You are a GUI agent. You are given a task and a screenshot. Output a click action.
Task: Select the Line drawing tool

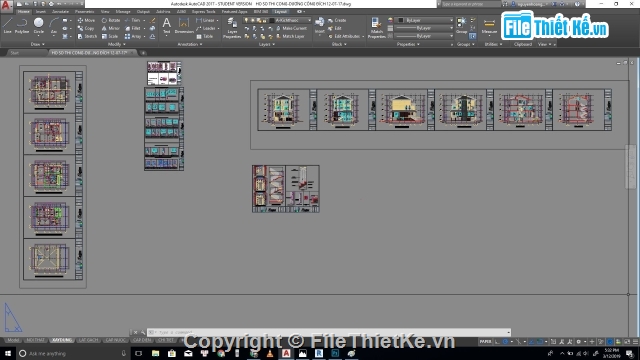click(x=7, y=25)
